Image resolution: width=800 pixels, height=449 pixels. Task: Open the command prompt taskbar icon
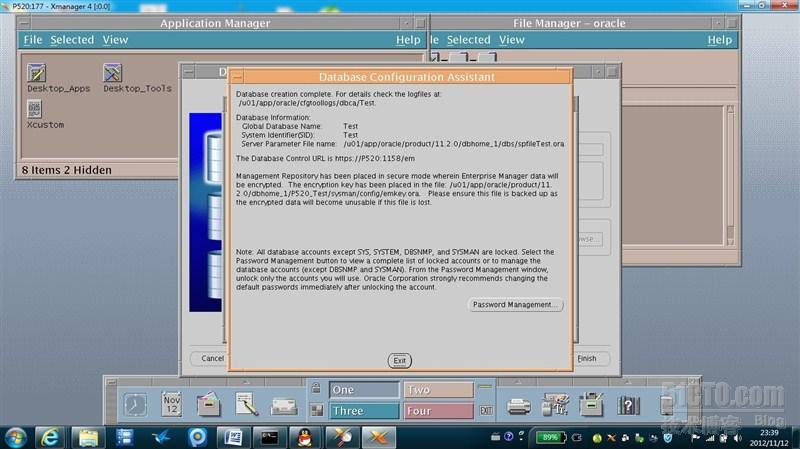[x=269, y=438]
